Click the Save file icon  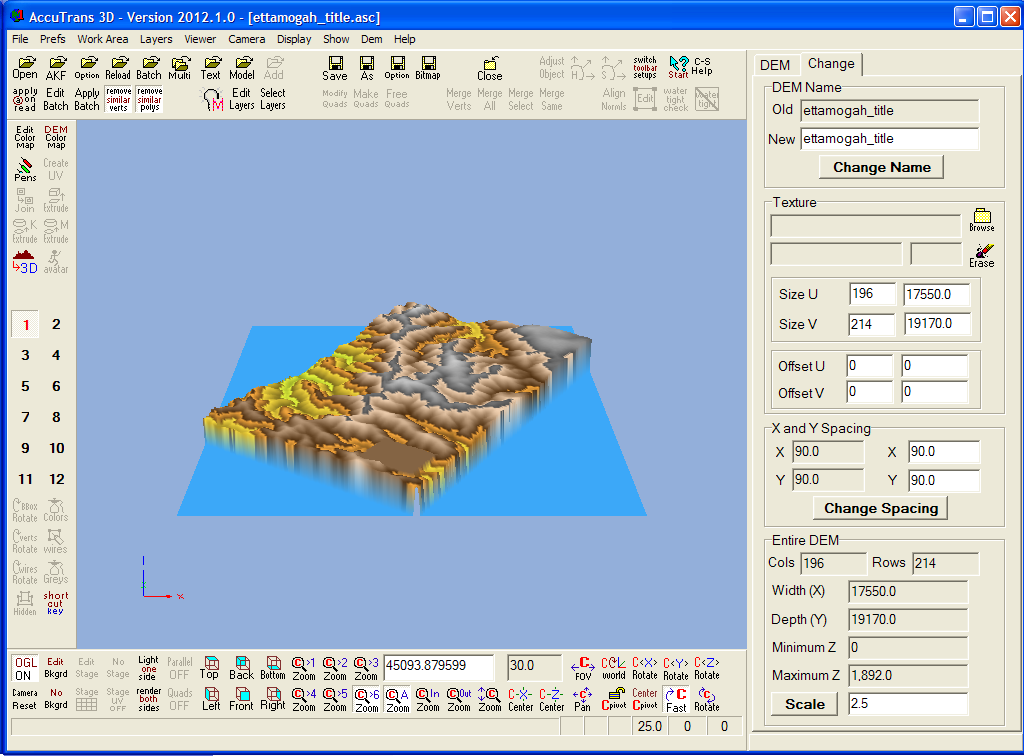335,68
